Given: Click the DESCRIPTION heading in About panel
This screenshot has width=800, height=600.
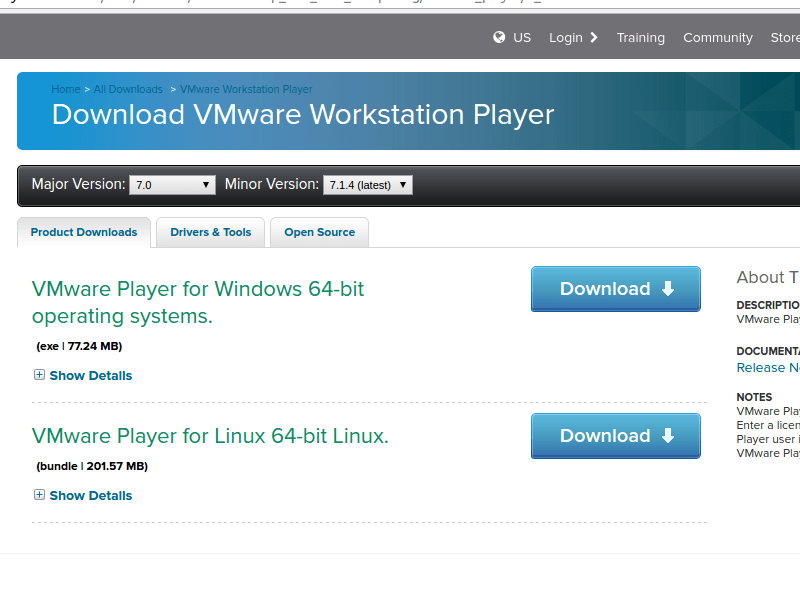Looking at the screenshot, I should point(768,305).
